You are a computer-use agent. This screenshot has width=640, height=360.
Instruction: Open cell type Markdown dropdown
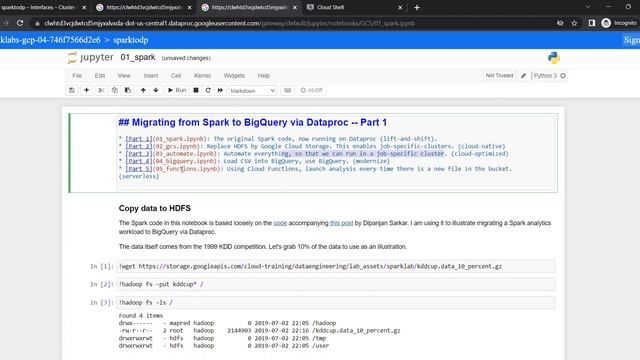click(x=253, y=91)
